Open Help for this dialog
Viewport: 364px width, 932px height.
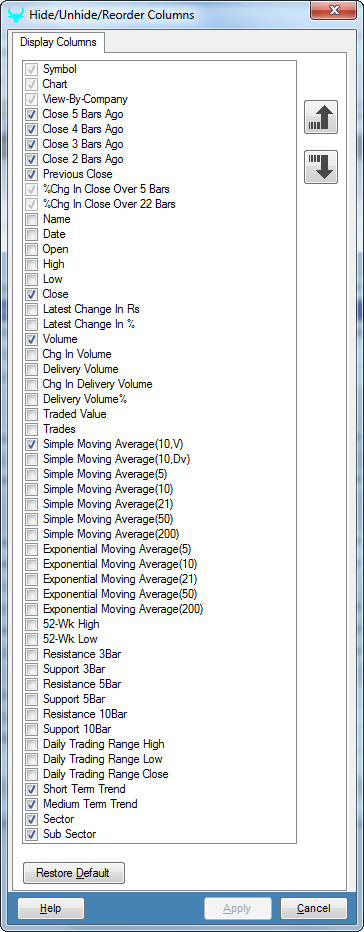click(51, 908)
